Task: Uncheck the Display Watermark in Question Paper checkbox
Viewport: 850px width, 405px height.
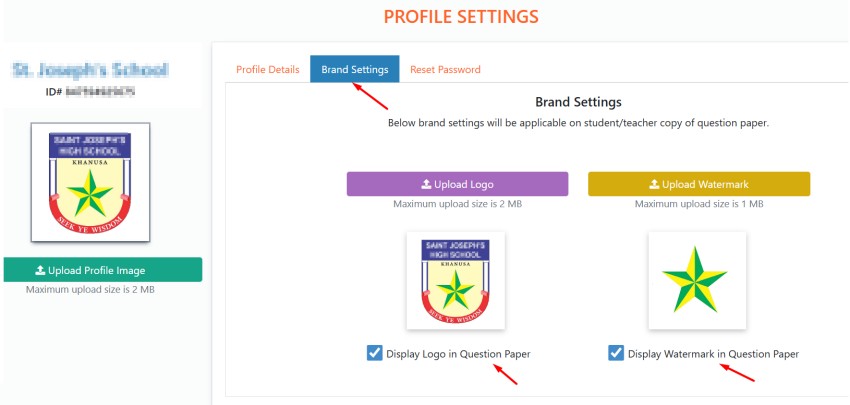Action: [616, 353]
